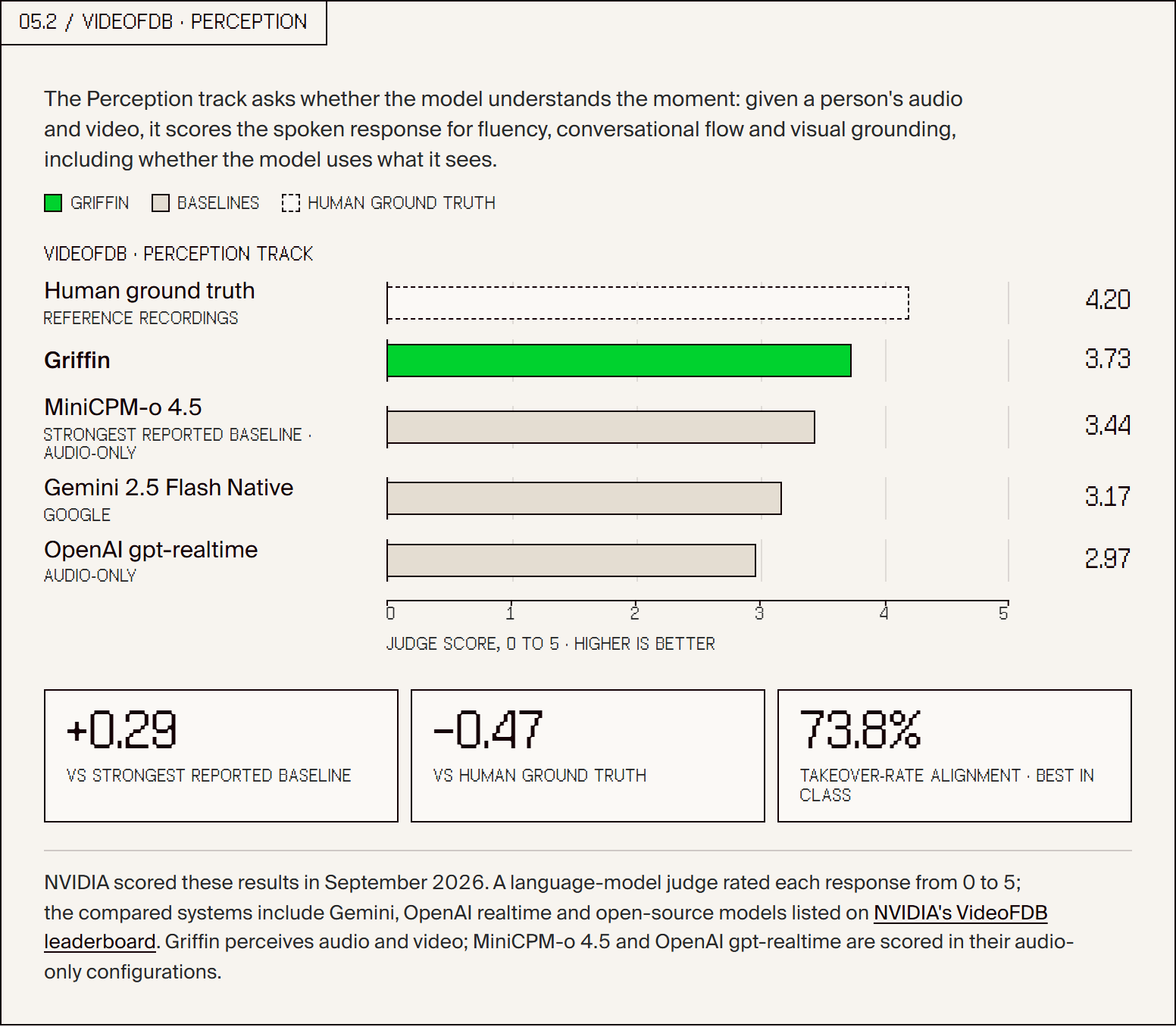Screen dimensions: 1176x1027
Task: Click the OpenAI gpt-realtime bar
Action: pos(571,560)
